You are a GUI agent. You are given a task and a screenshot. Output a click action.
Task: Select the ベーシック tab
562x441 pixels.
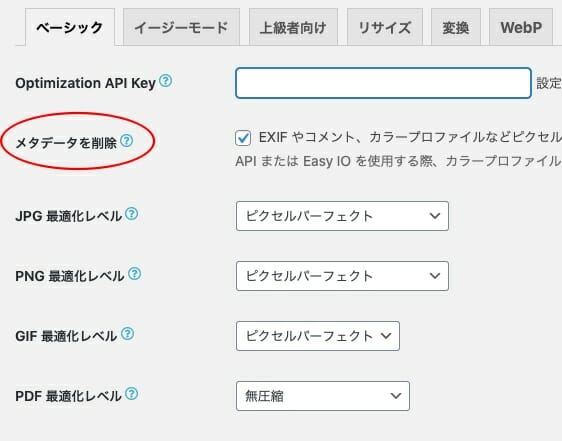tap(70, 27)
